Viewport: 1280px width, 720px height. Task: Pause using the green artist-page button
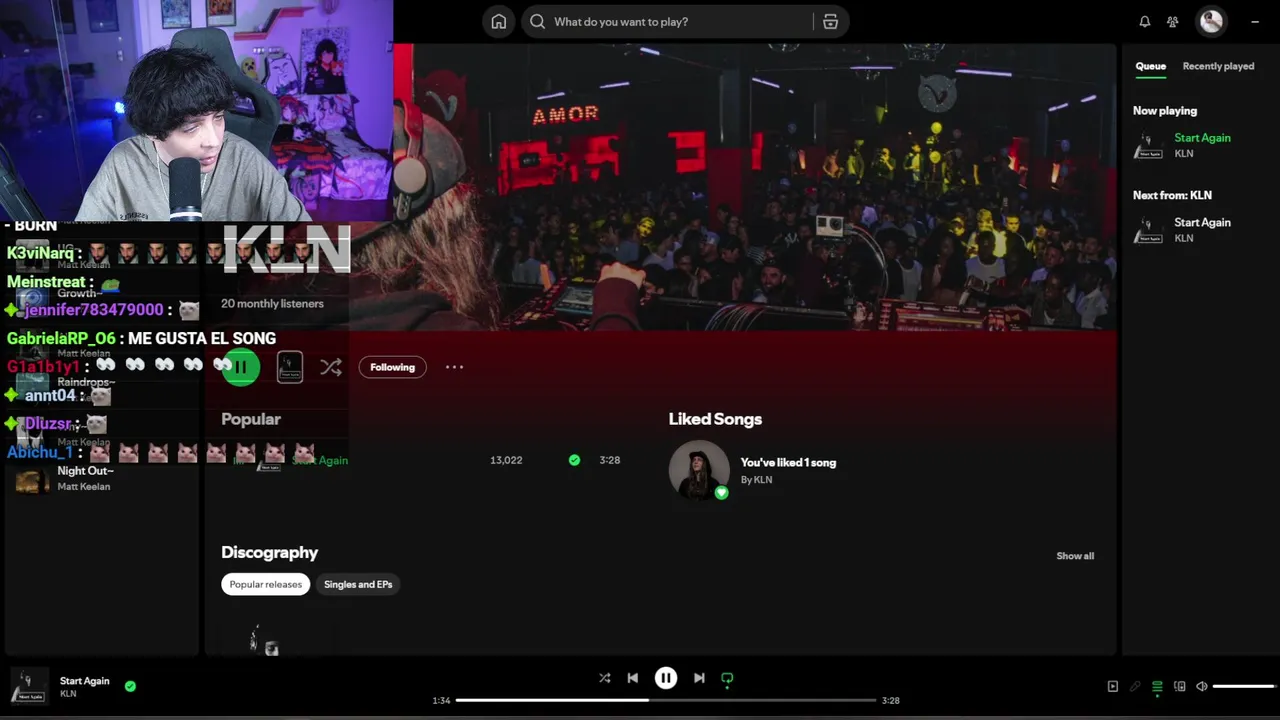pos(240,367)
